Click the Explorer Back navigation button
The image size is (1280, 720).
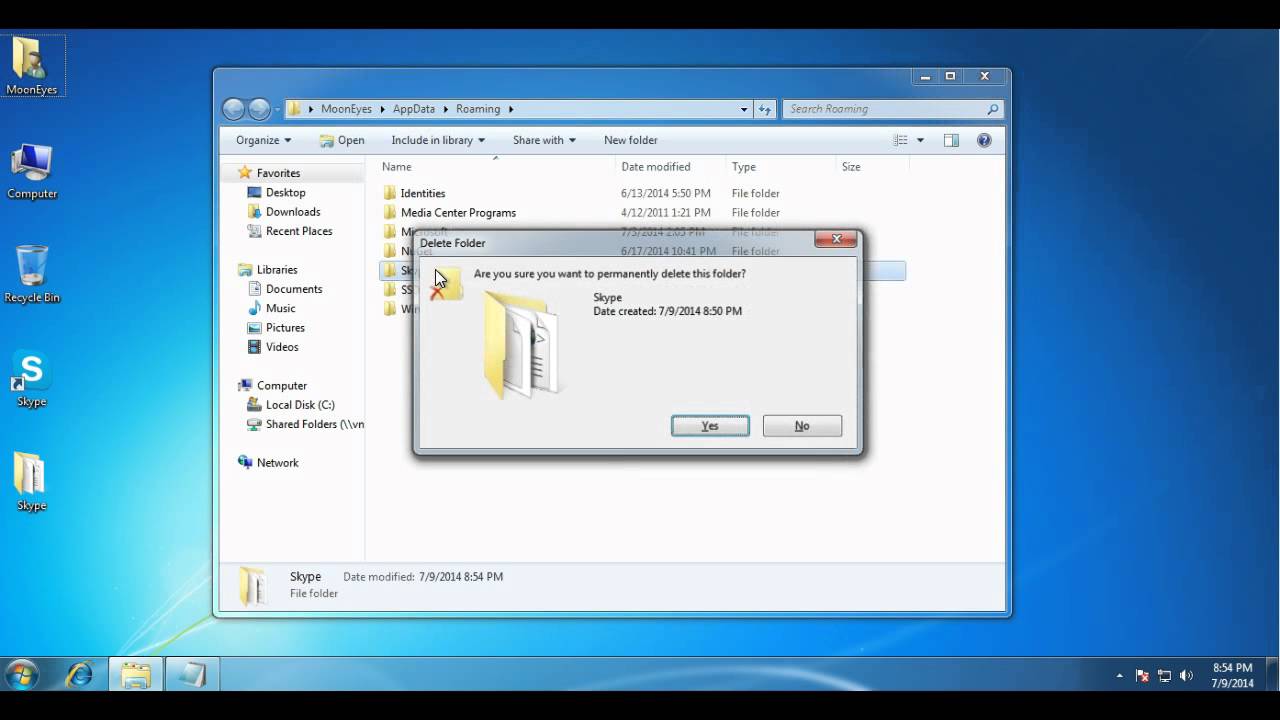[234, 109]
